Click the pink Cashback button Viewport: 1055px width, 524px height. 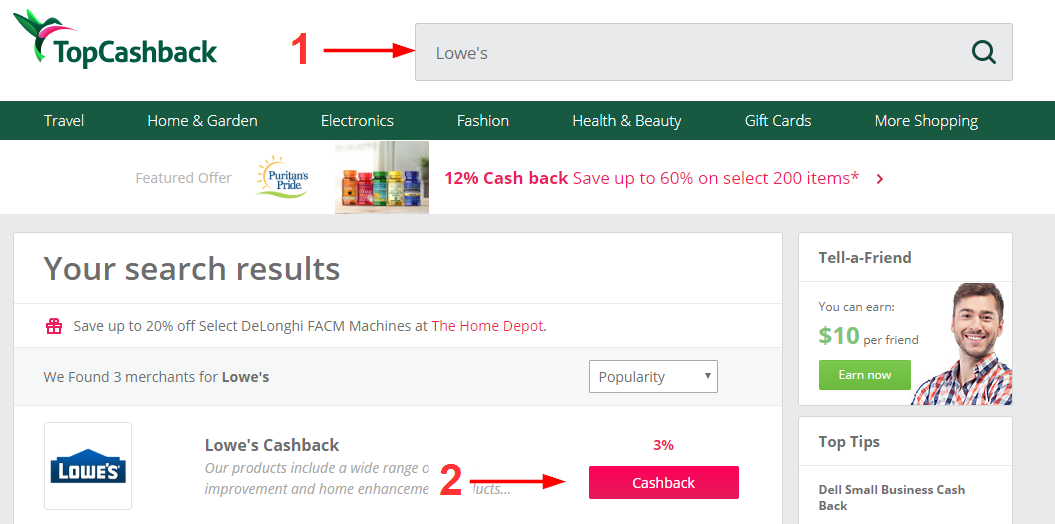coord(663,482)
